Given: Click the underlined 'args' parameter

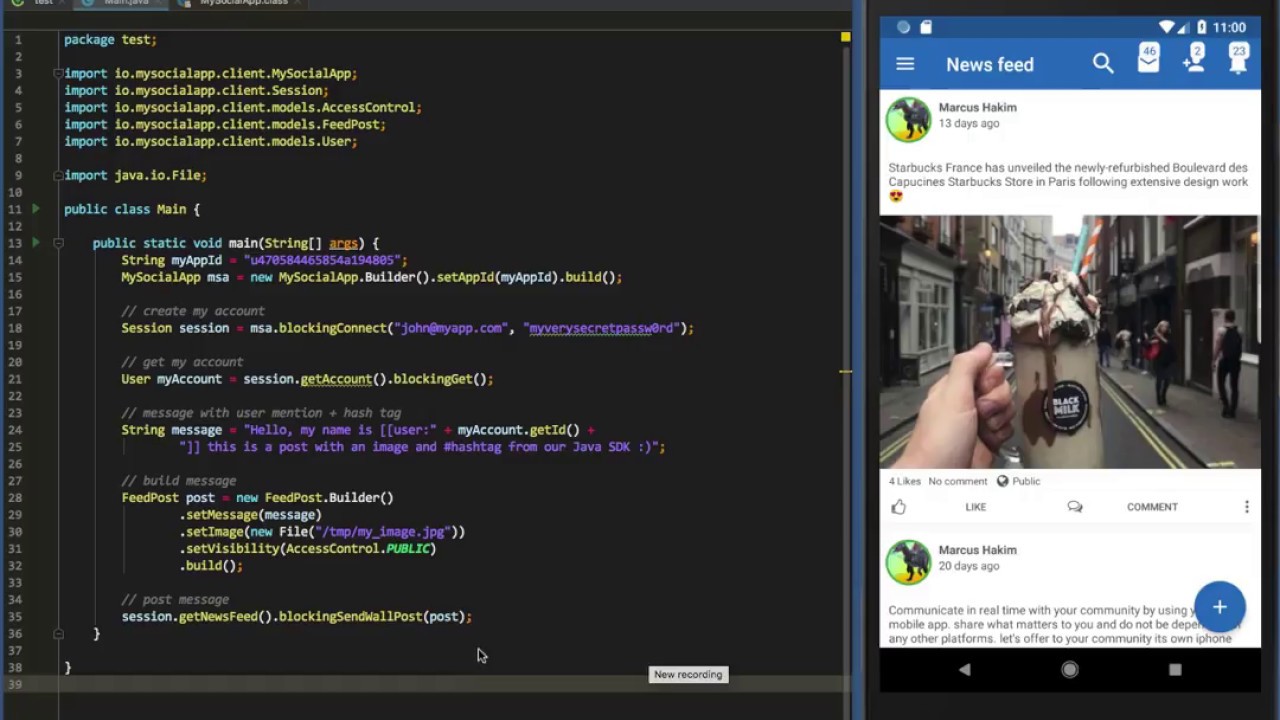Looking at the screenshot, I should (x=343, y=243).
